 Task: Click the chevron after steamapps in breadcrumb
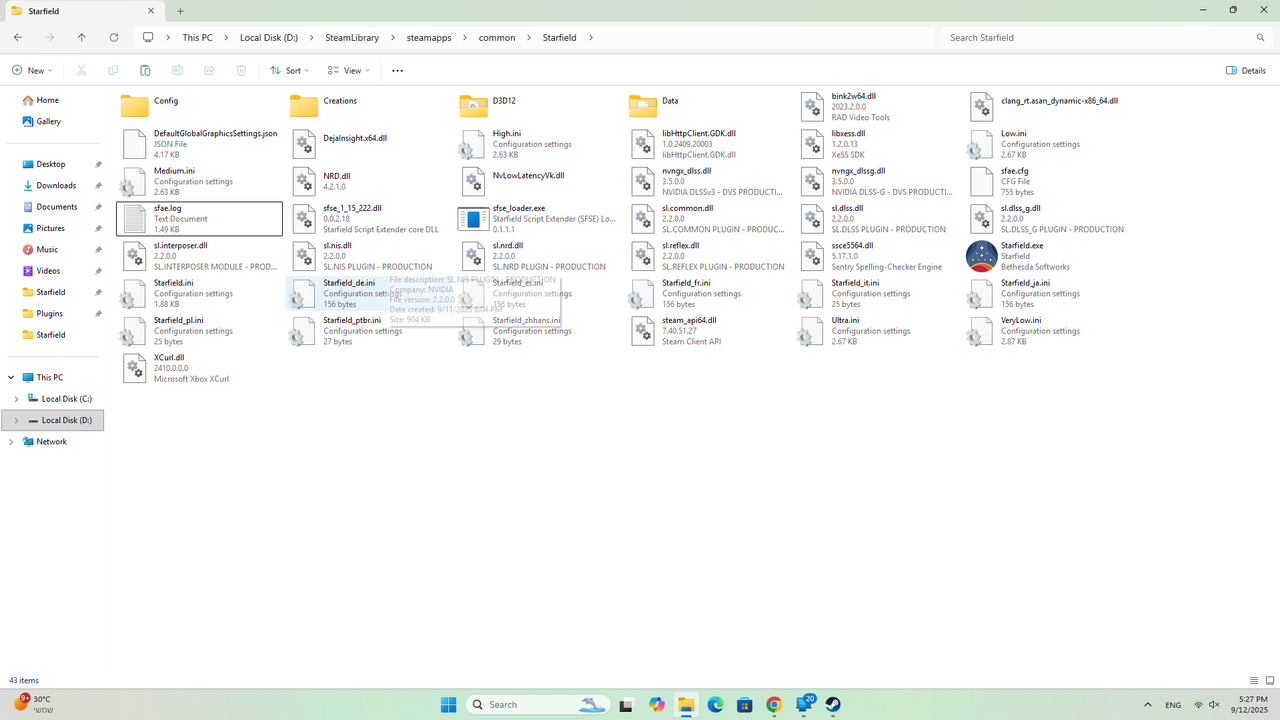click(464, 37)
